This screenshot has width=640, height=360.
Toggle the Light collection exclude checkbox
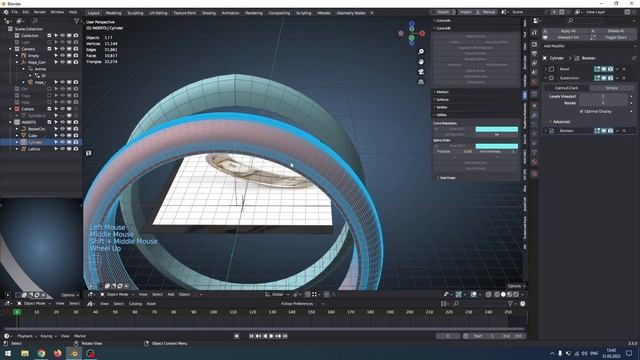pyautogui.click(x=49, y=42)
